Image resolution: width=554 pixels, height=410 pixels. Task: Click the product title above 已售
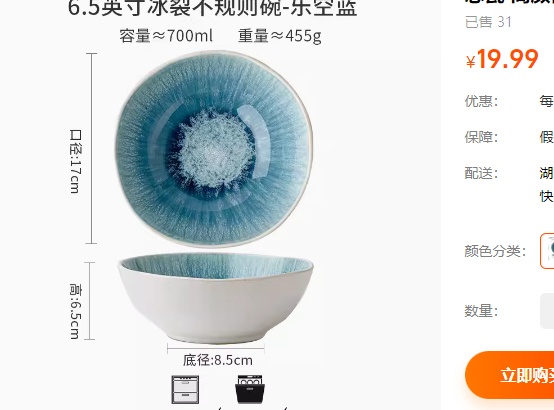(x=509, y=3)
